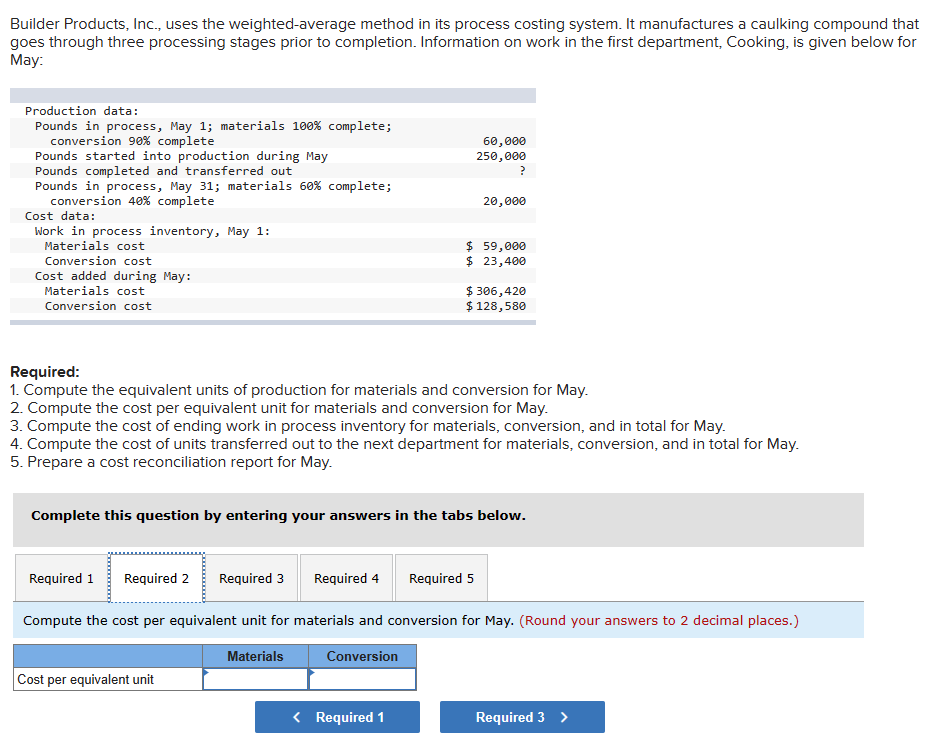Click requirement 4 about units transferred out
Viewport: 950px width, 752px height.
click(x=405, y=444)
